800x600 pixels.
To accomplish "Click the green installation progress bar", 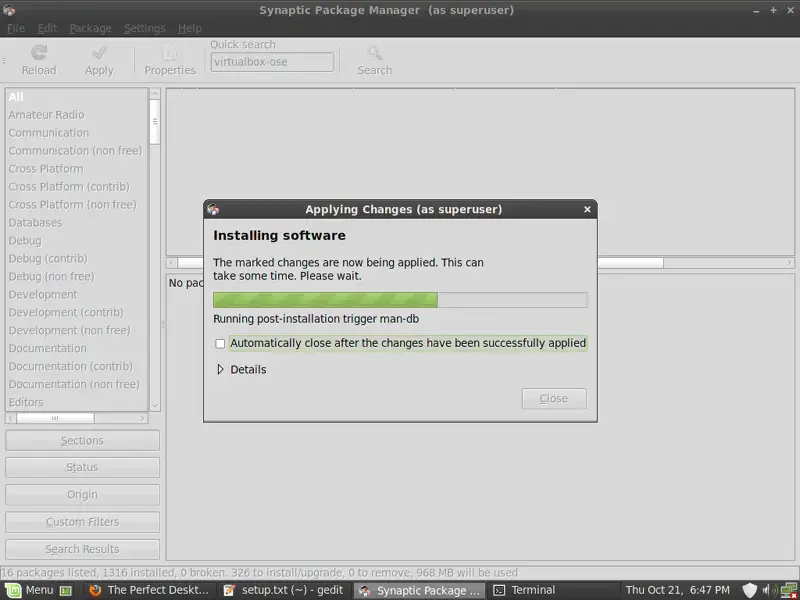I will [400, 300].
